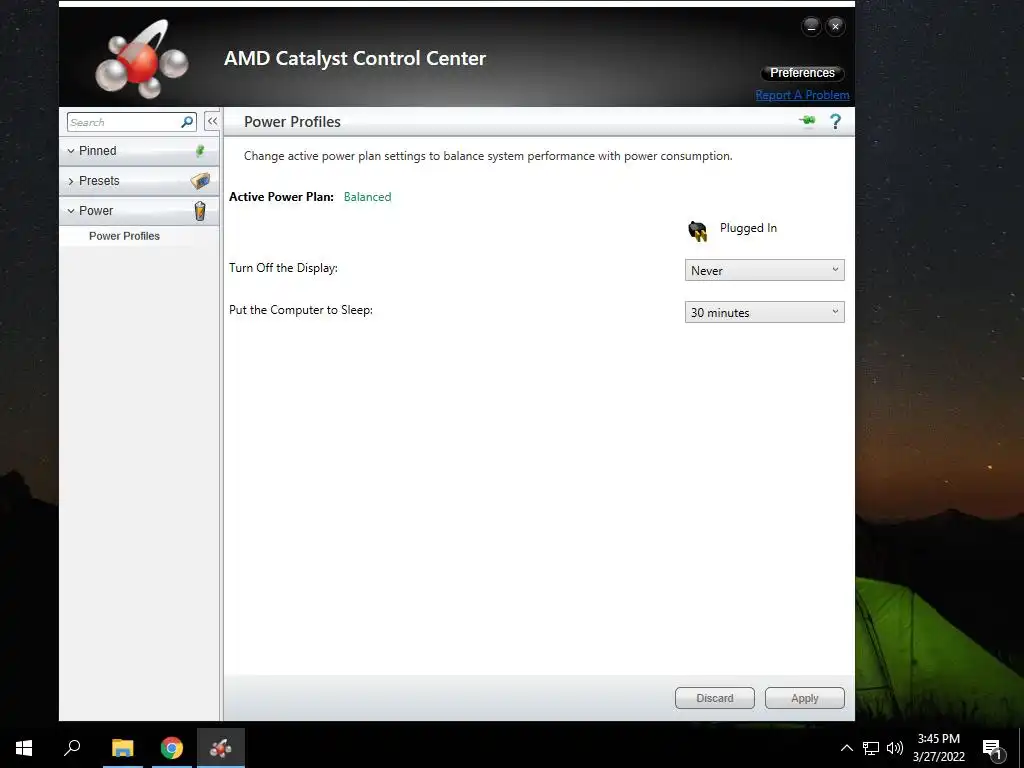Open help with the question mark icon
The width and height of the screenshot is (1024, 768).
[x=835, y=121]
